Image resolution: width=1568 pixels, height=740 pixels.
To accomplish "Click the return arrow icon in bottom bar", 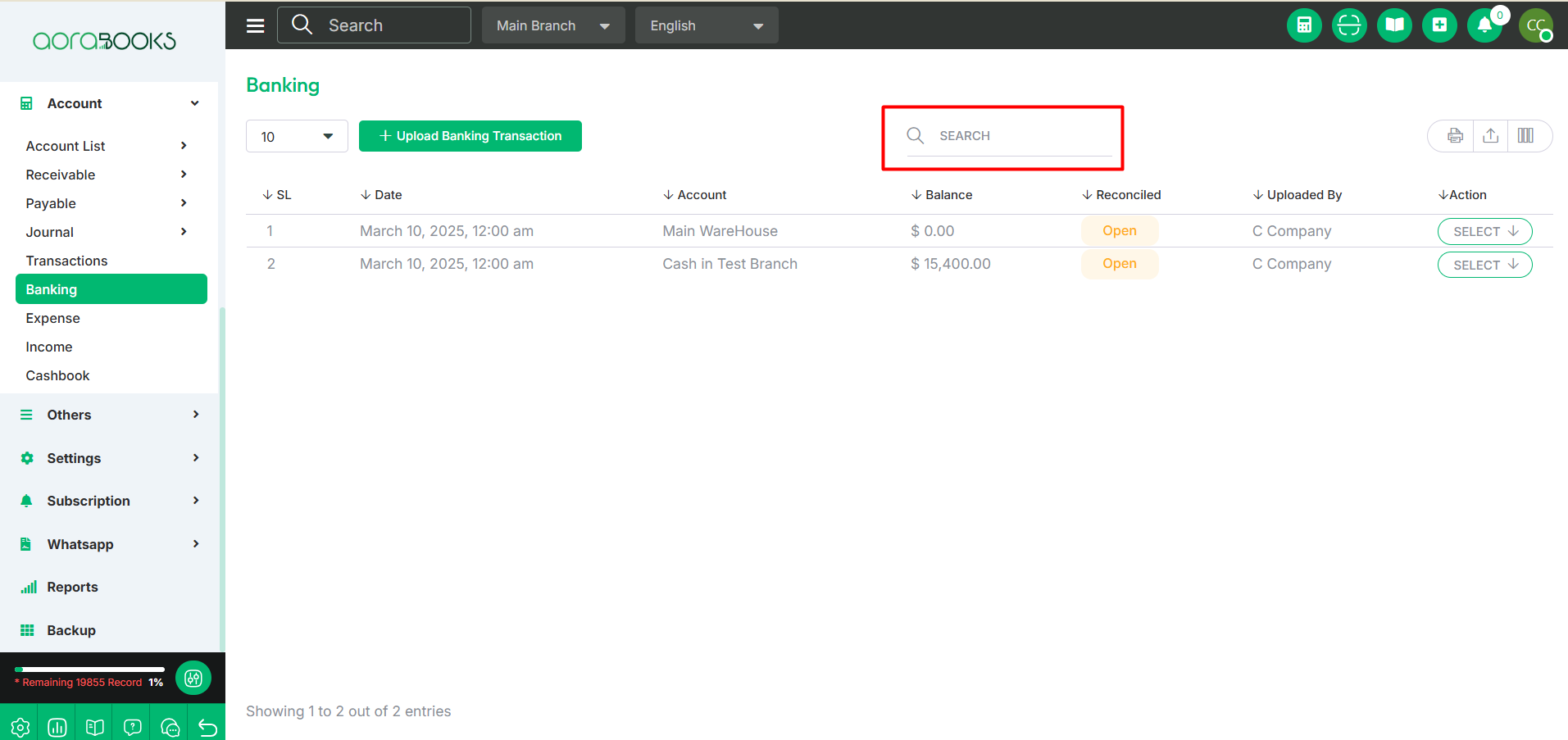I will click(207, 727).
